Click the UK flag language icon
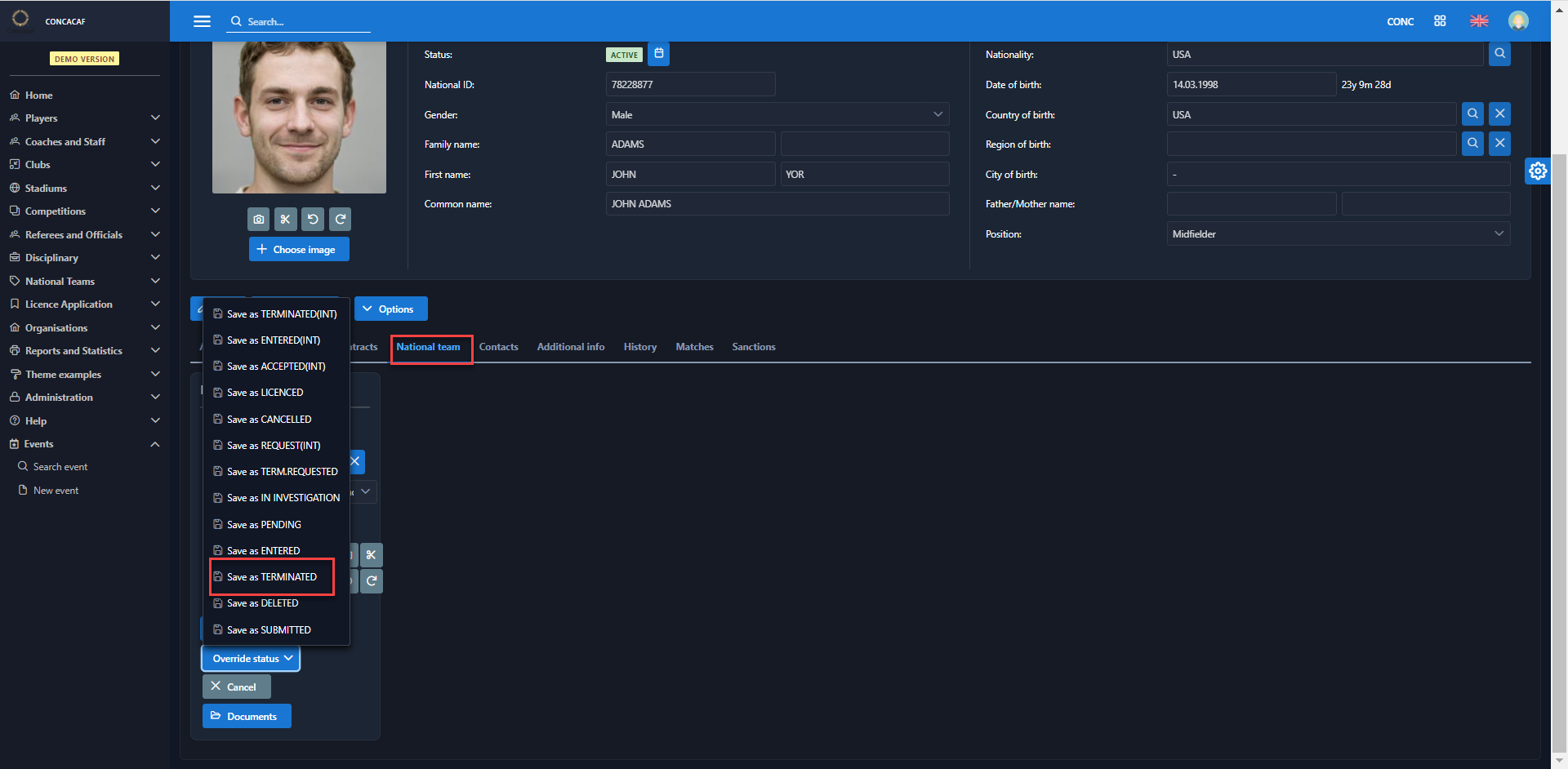1568x769 pixels. [x=1479, y=21]
